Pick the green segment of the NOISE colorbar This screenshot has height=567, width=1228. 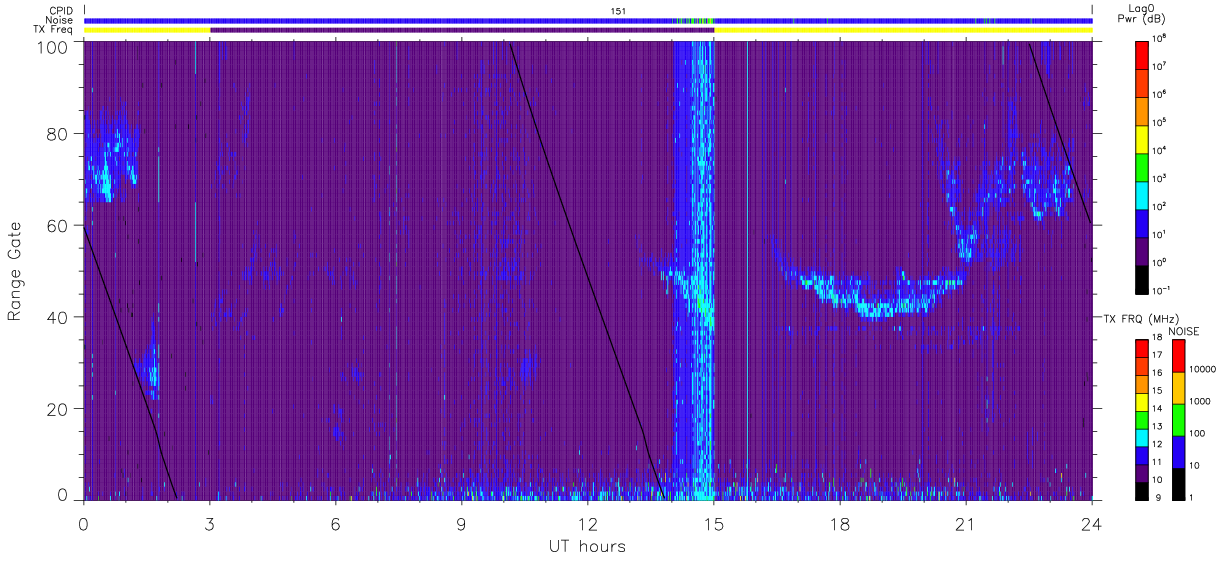(1178, 419)
